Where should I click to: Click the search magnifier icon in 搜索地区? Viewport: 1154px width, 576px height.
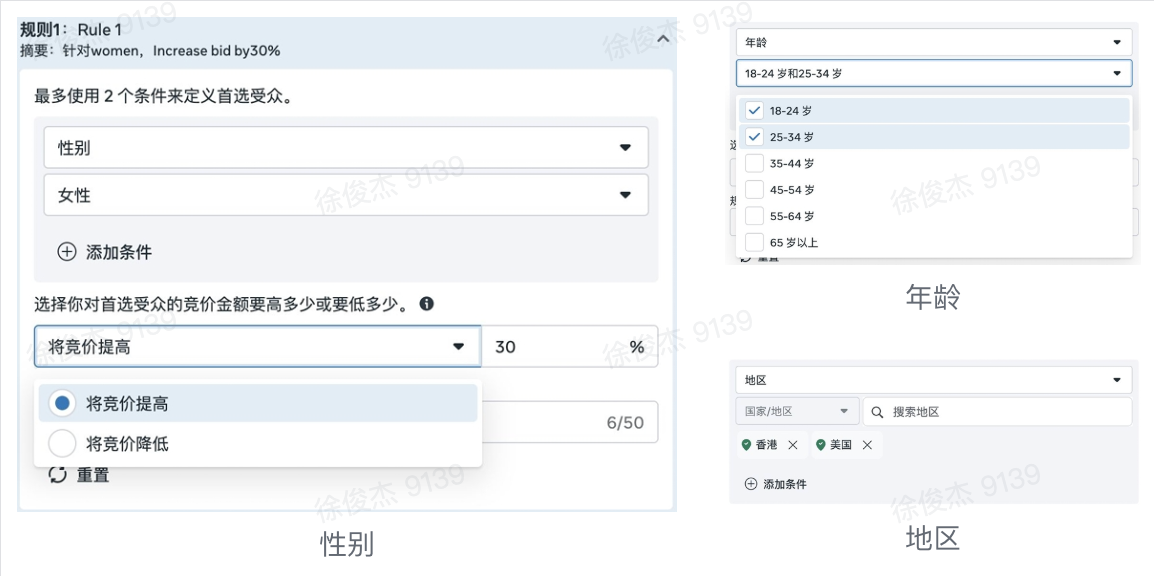(877, 412)
